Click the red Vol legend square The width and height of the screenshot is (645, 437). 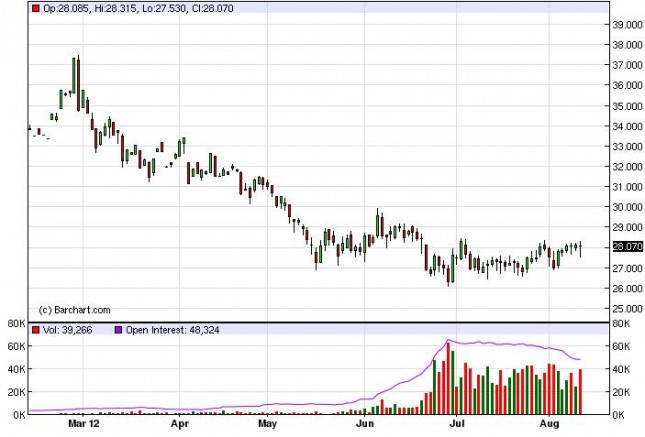(36, 330)
